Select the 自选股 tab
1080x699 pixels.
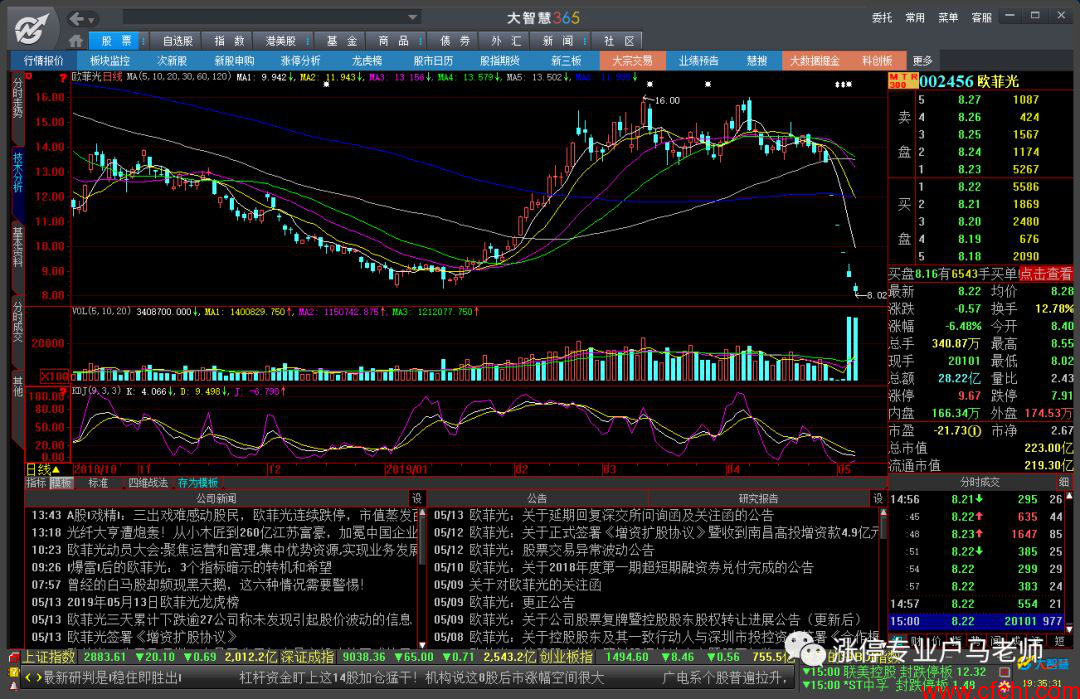pos(178,41)
